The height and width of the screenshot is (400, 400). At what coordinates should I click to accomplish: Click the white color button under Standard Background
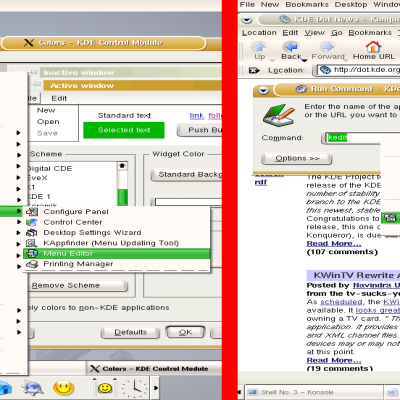[188, 202]
